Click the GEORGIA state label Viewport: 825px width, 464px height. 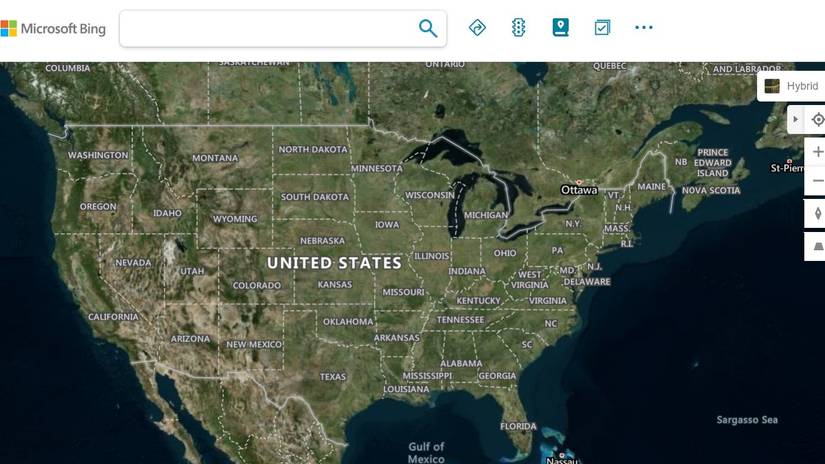click(x=497, y=376)
